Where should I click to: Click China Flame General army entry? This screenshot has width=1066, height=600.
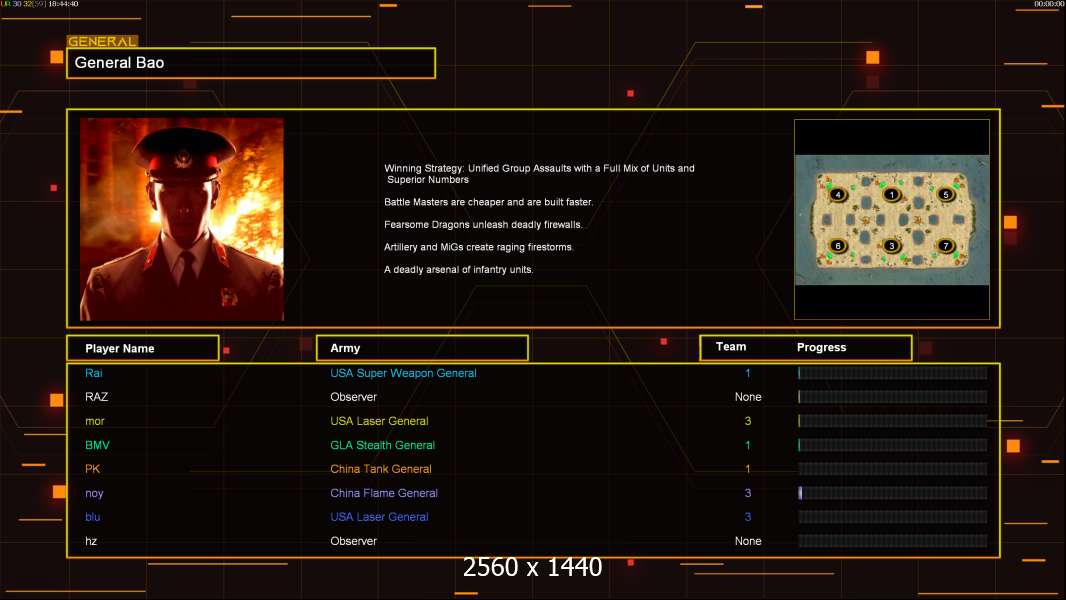pos(384,493)
